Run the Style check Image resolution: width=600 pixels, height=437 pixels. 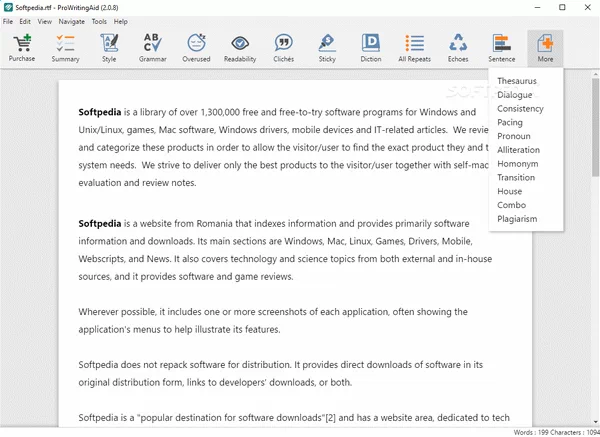(x=109, y=48)
